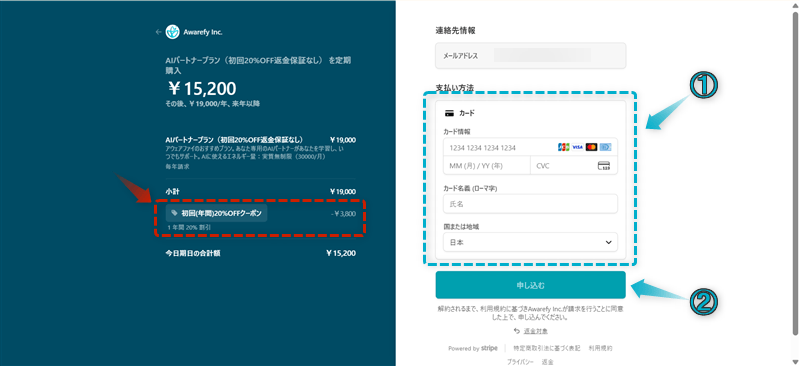Open the 特定商取引法に基づく表記 link
This screenshot has width=800, height=366.
tap(546, 348)
